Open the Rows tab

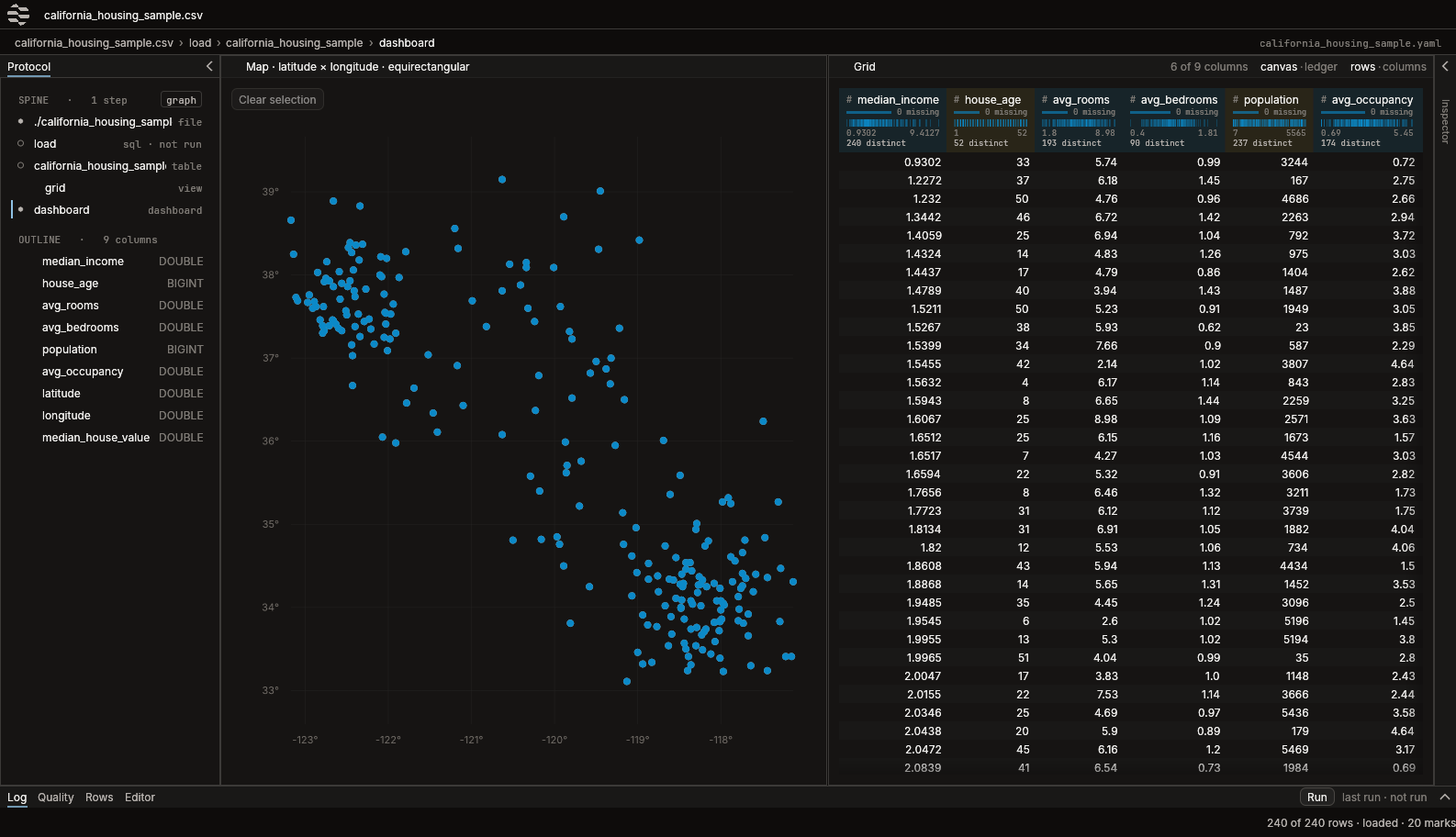pyautogui.click(x=99, y=798)
